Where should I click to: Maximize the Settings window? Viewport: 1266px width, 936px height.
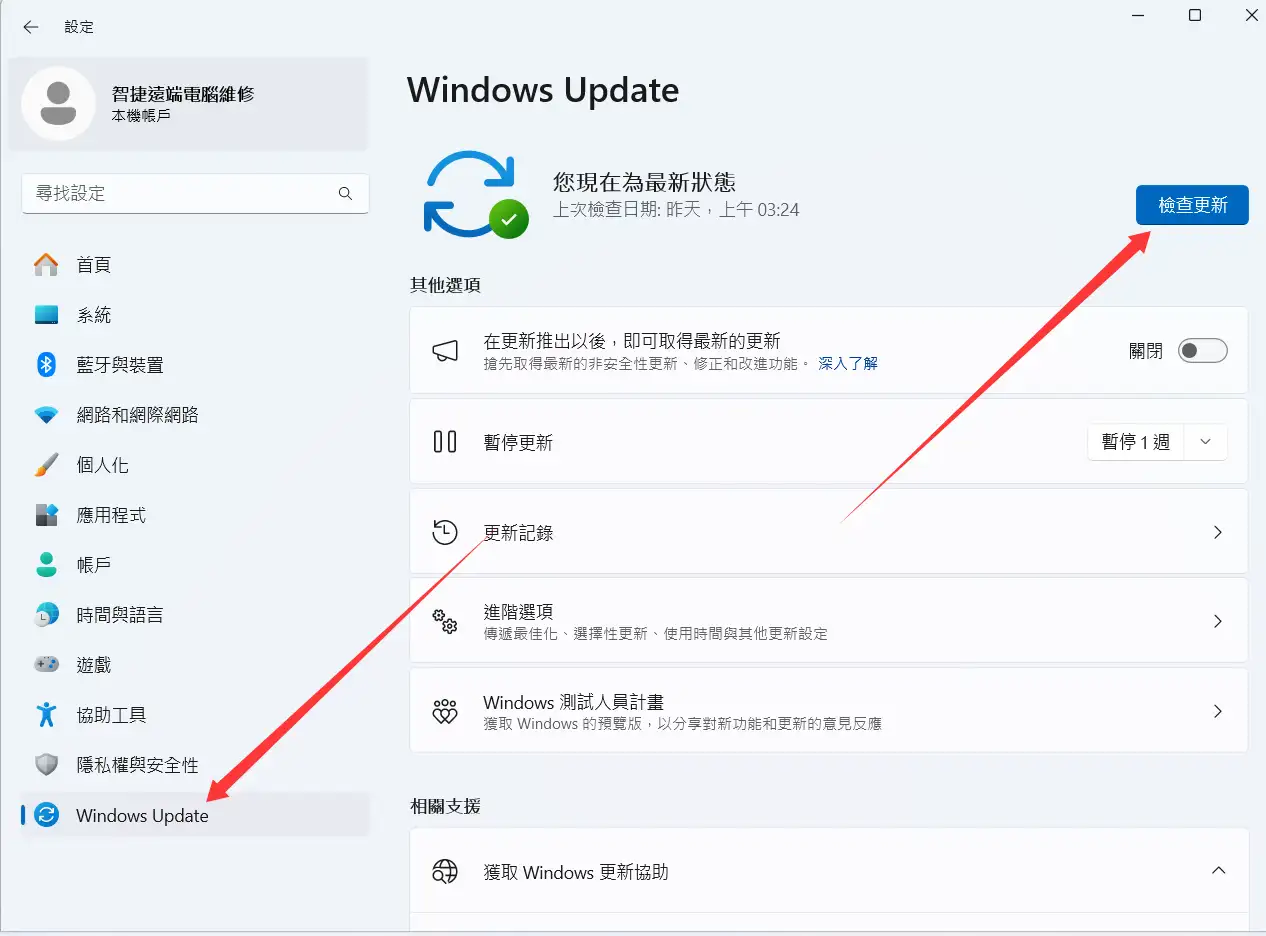[x=1194, y=15]
